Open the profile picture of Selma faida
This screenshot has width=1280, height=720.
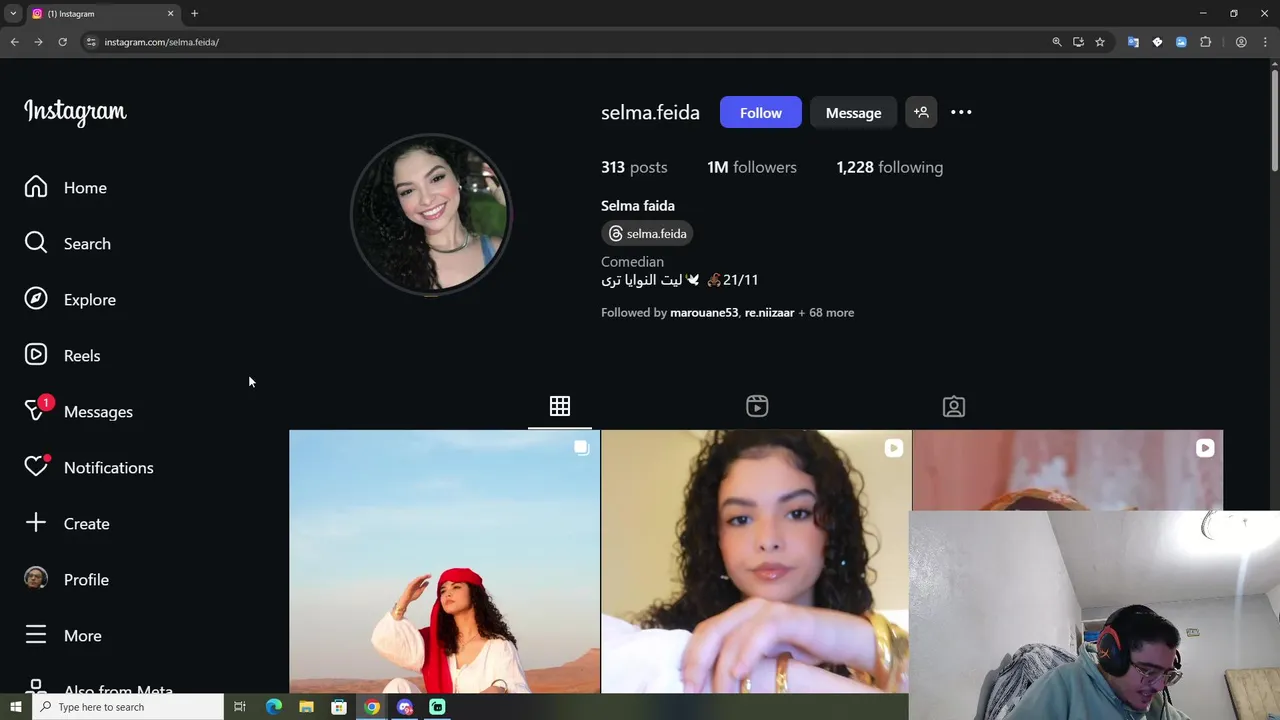(431, 214)
